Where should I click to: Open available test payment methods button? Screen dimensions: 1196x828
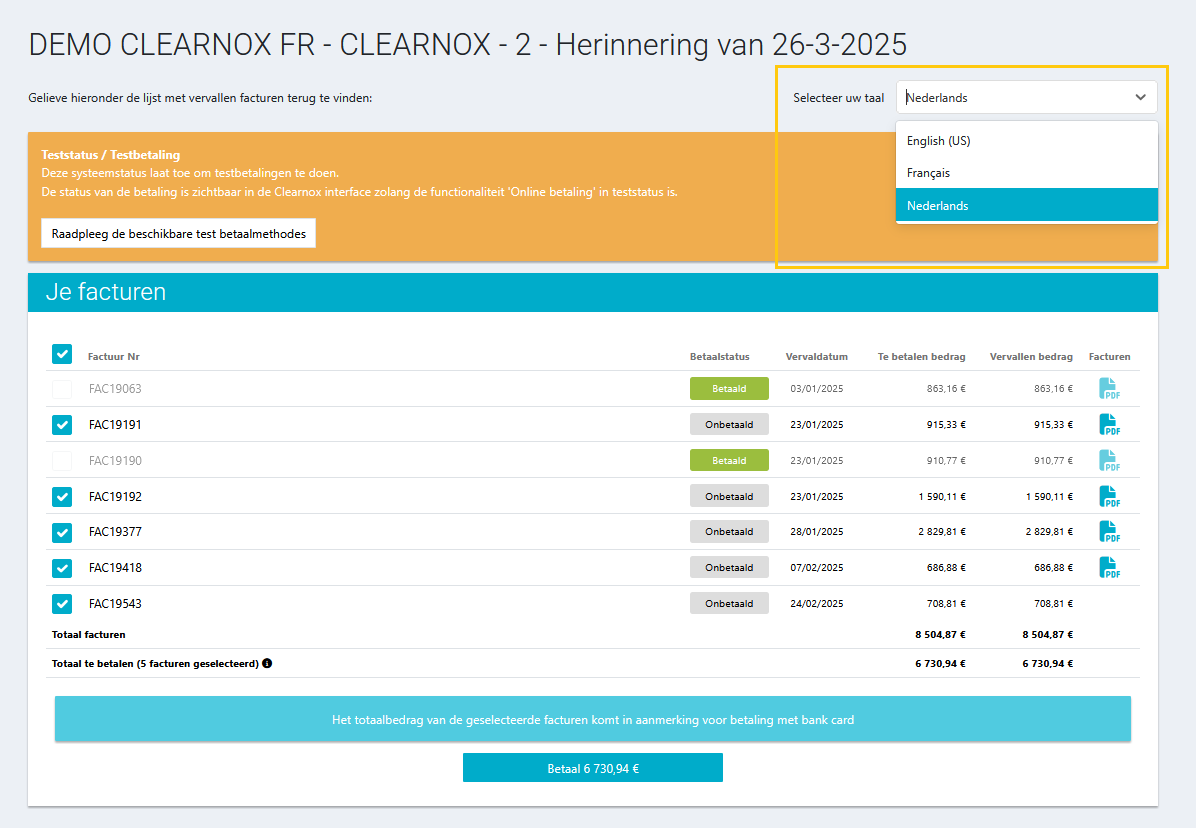click(178, 233)
